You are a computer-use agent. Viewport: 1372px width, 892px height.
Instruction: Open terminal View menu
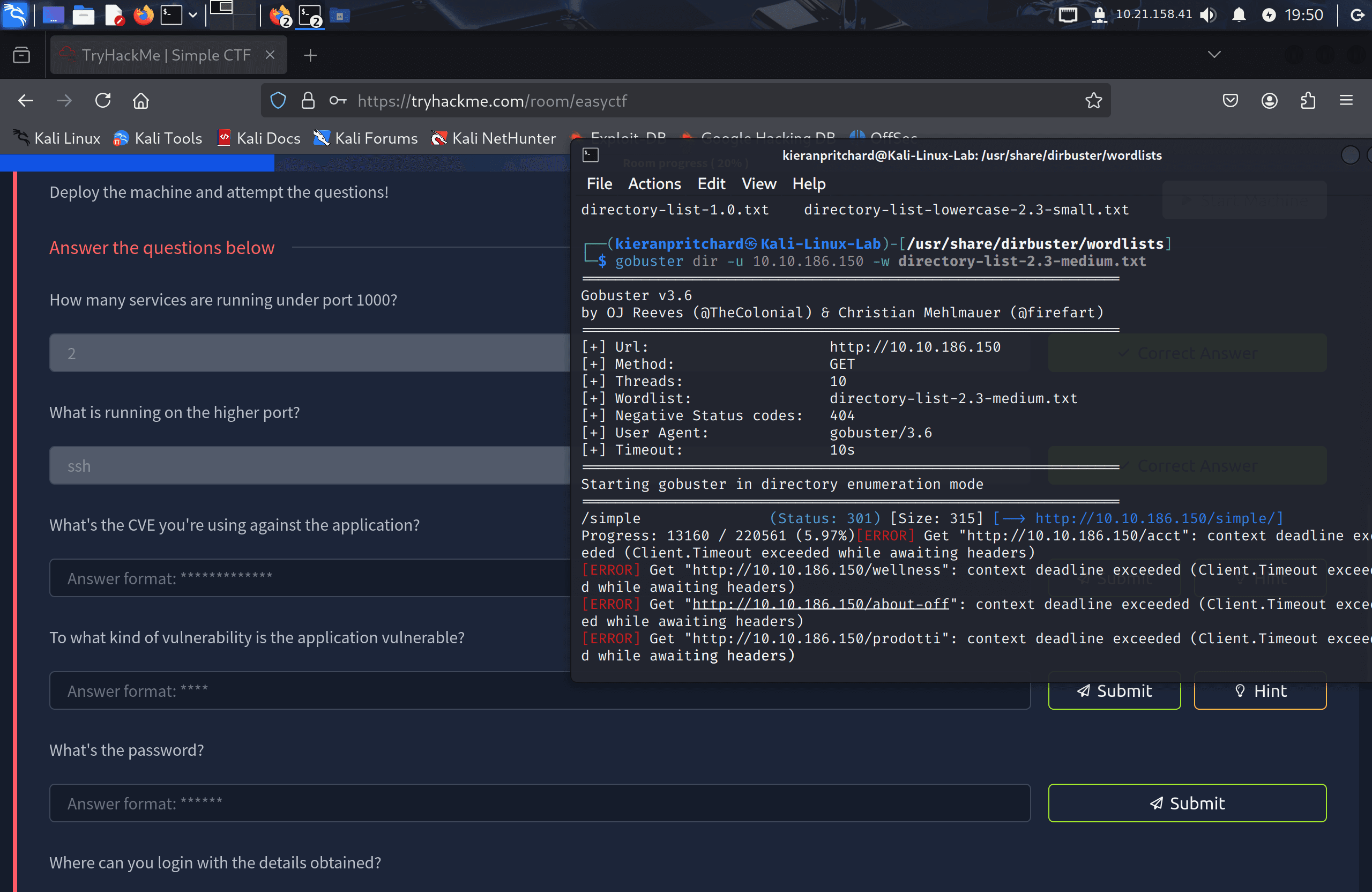pyautogui.click(x=759, y=184)
